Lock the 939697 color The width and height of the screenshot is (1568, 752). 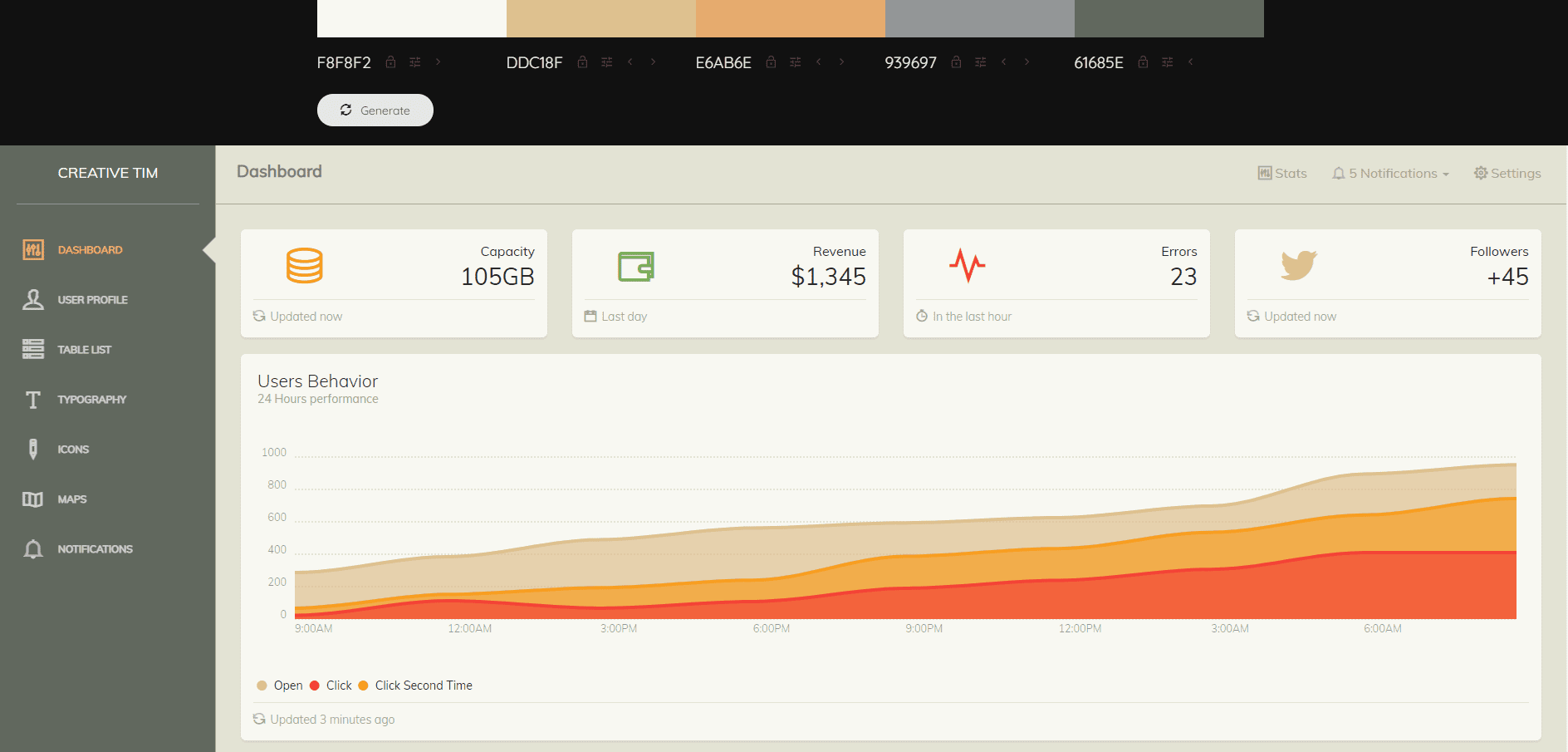click(x=956, y=62)
